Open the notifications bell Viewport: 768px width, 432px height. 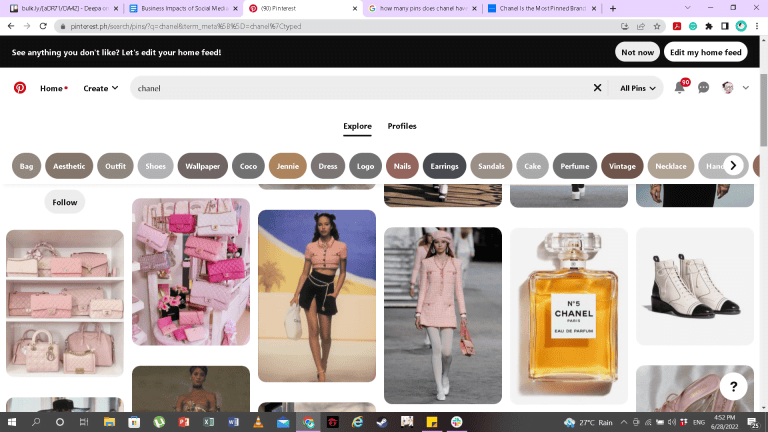pyautogui.click(x=679, y=88)
